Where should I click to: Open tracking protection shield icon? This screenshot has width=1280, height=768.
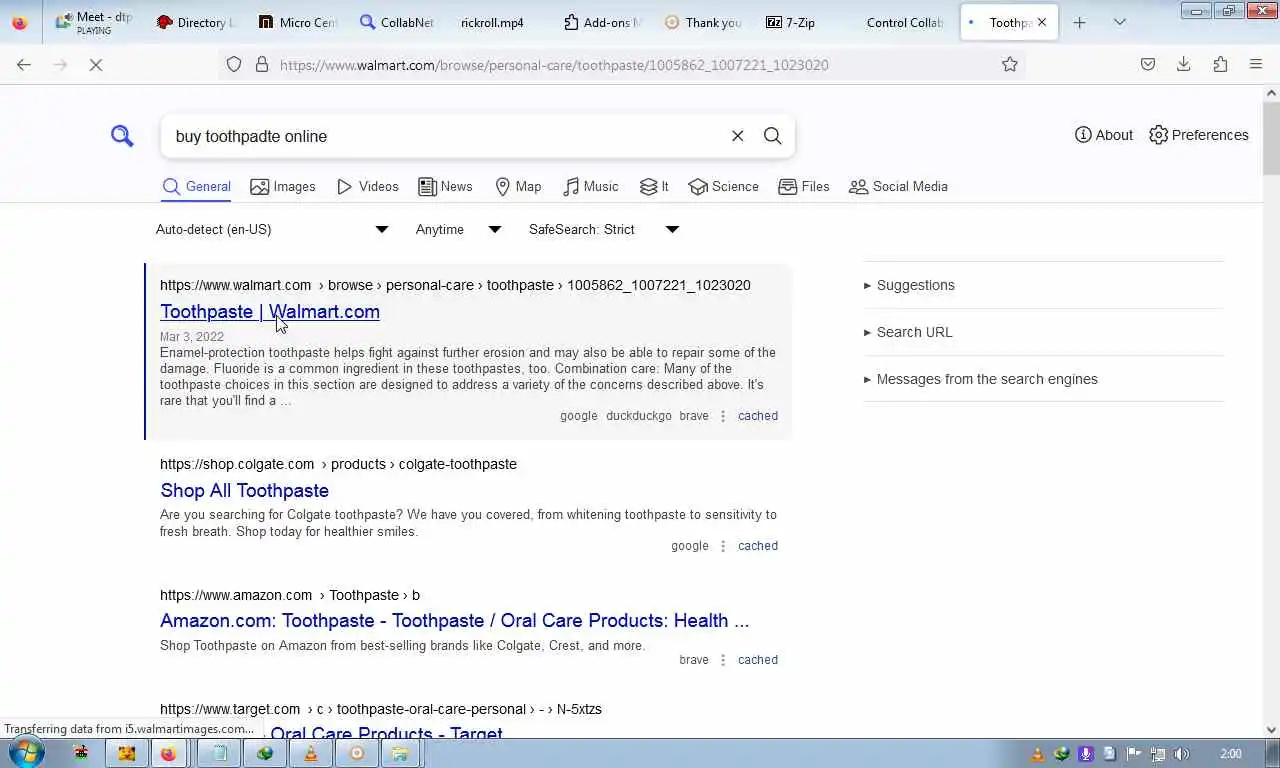click(234, 65)
